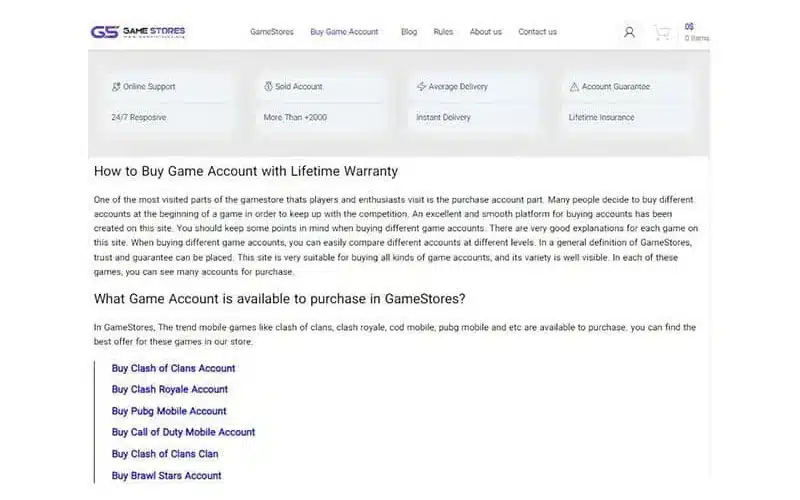800x500 pixels.
Task: Click the 'Account Guarantee' label
Action: [616, 87]
